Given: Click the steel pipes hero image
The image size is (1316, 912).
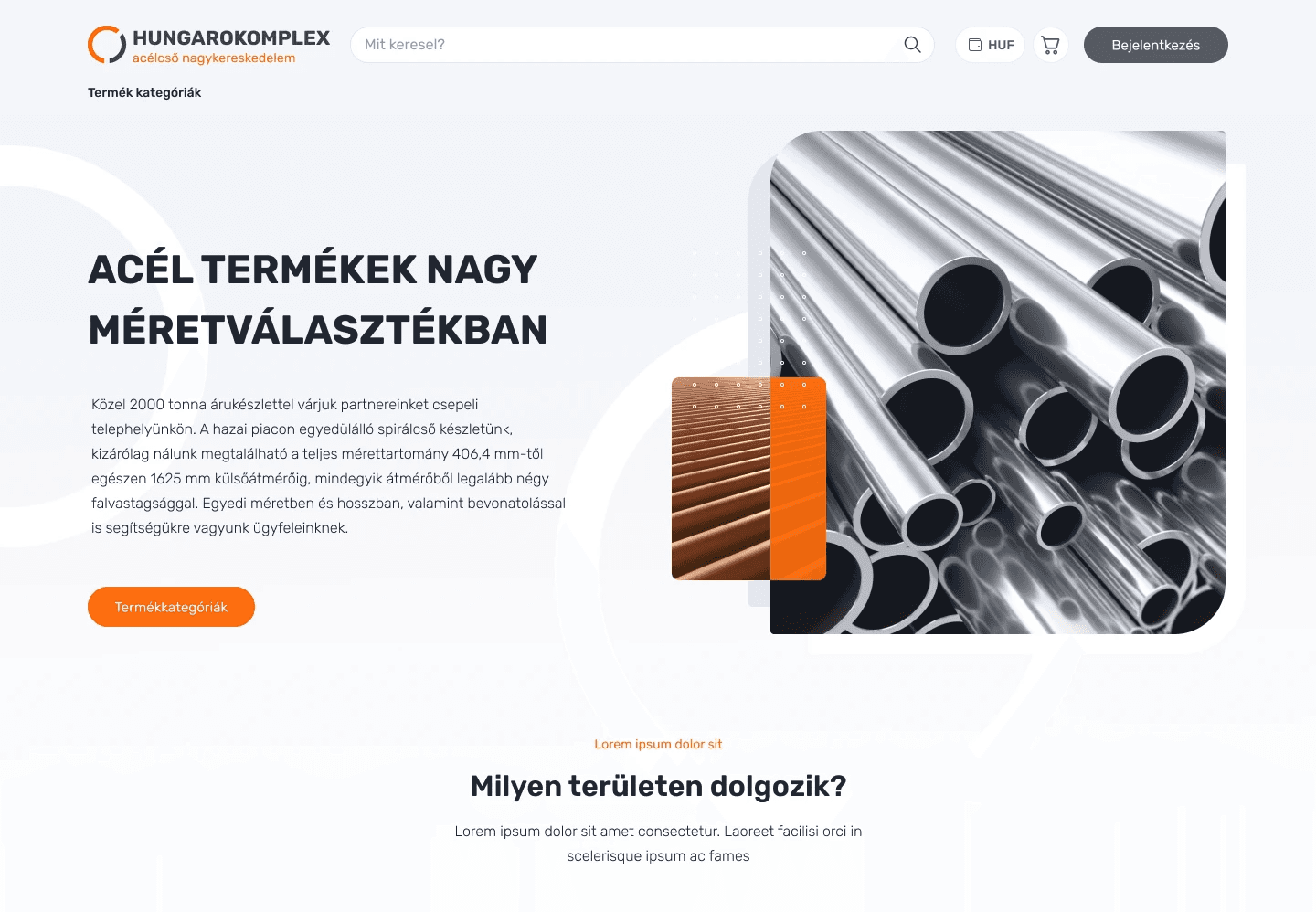Looking at the screenshot, I should click(998, 382).
